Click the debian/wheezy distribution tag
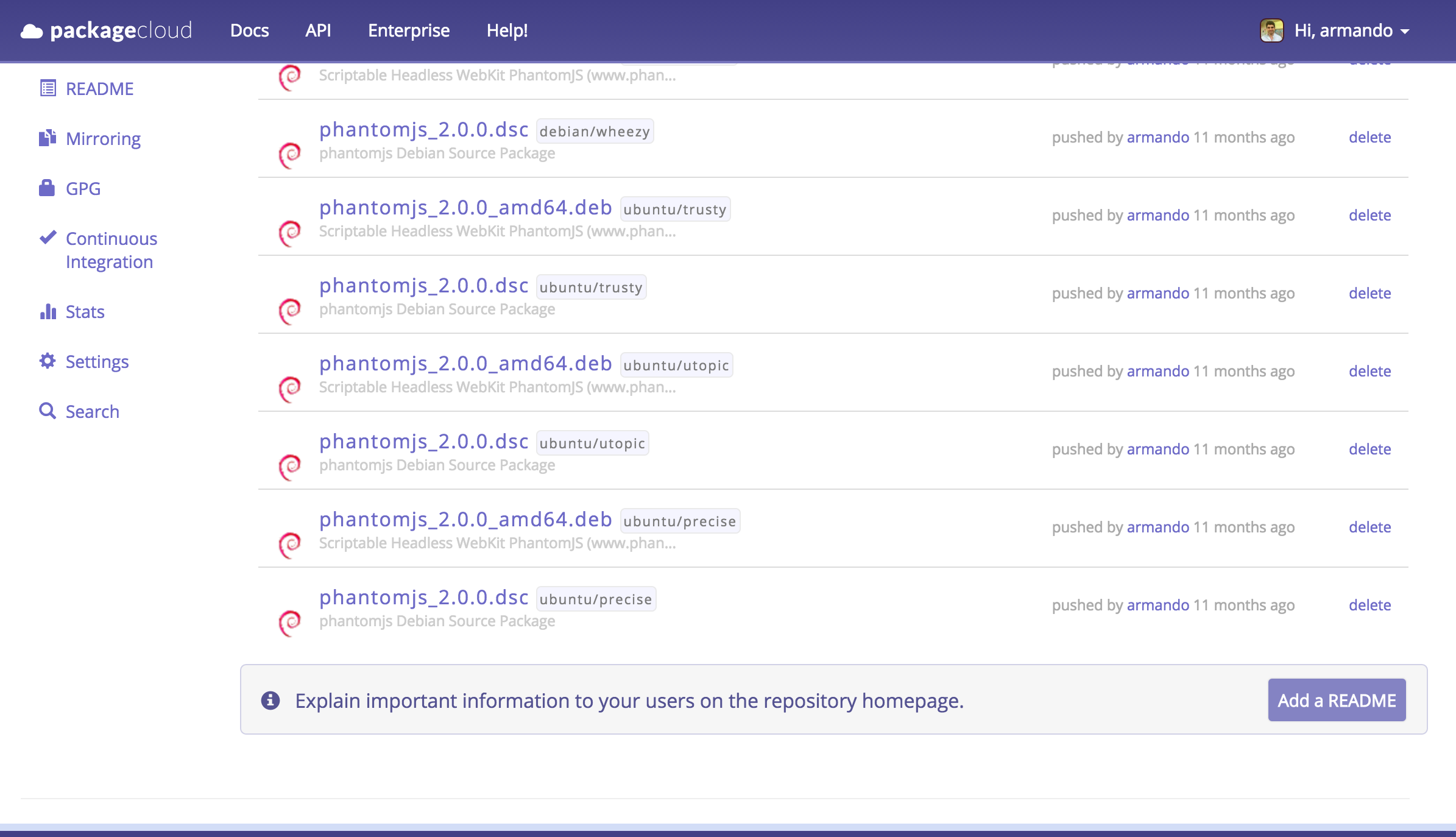 click(595, 131)
